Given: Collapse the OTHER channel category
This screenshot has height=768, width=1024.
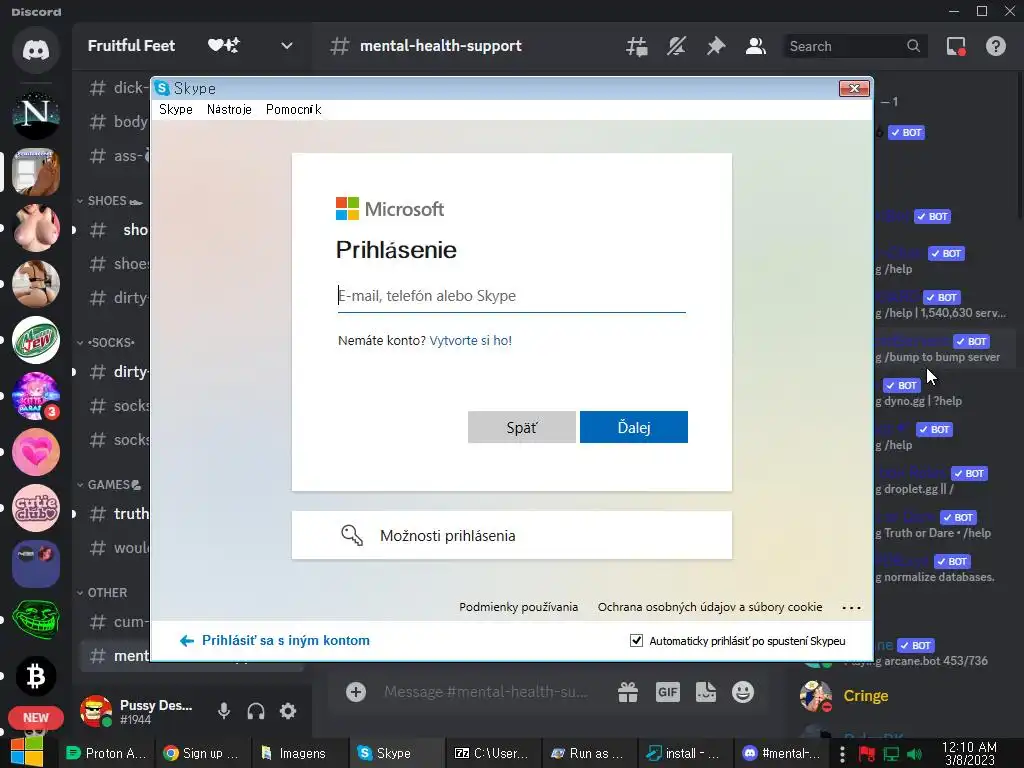Looking at the screenshot, I should (x=102, y=593).
